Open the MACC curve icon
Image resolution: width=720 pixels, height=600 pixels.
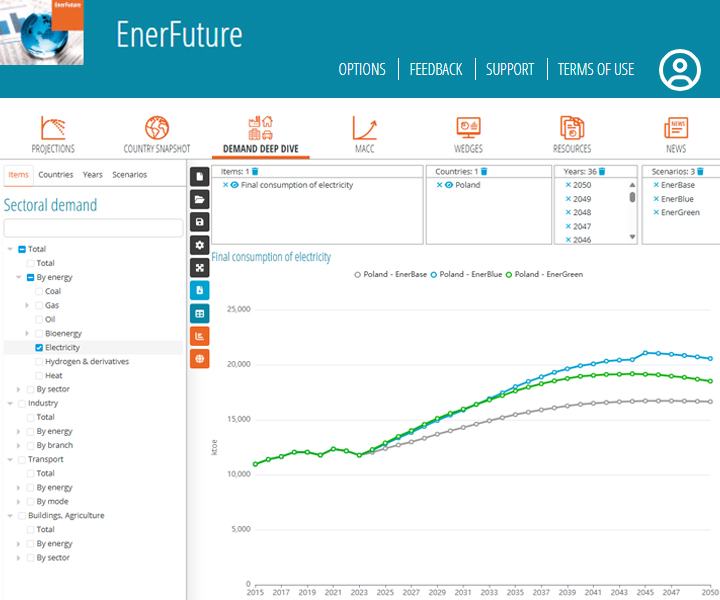click(x=364, y=128)
